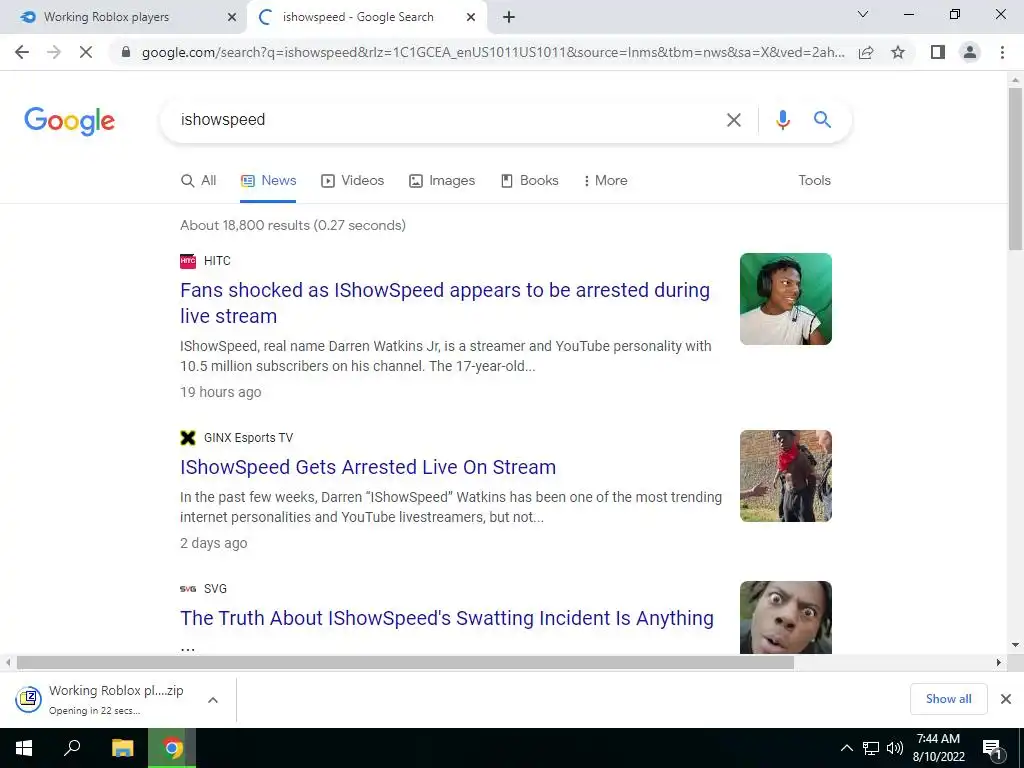1024x768 pixels.
Task: Click the vertical page scrollbar
Action: tap(1015, 168)
